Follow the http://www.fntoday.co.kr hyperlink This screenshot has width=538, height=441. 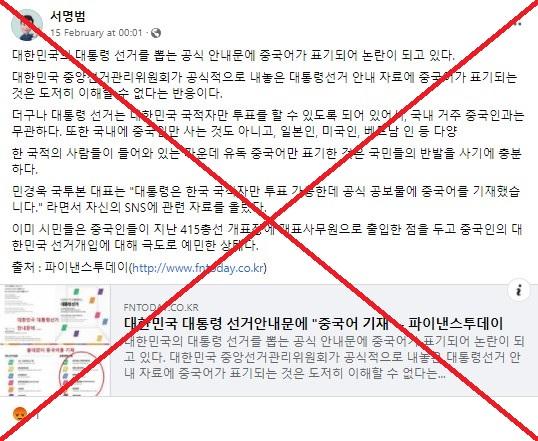pyautogui.click(x=198, y=268)
